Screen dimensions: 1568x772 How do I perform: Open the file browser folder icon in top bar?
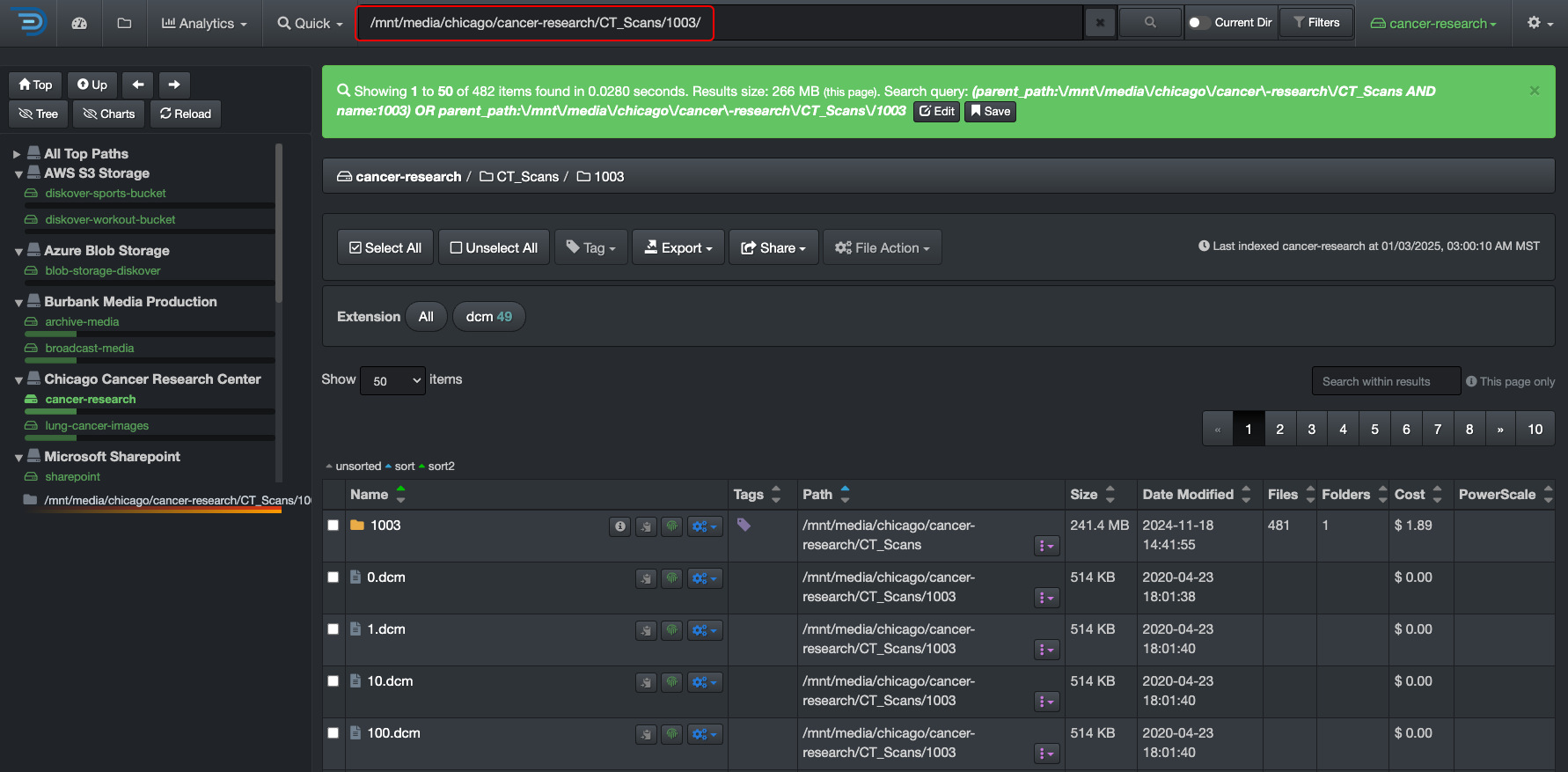click(x=124, y=24)
